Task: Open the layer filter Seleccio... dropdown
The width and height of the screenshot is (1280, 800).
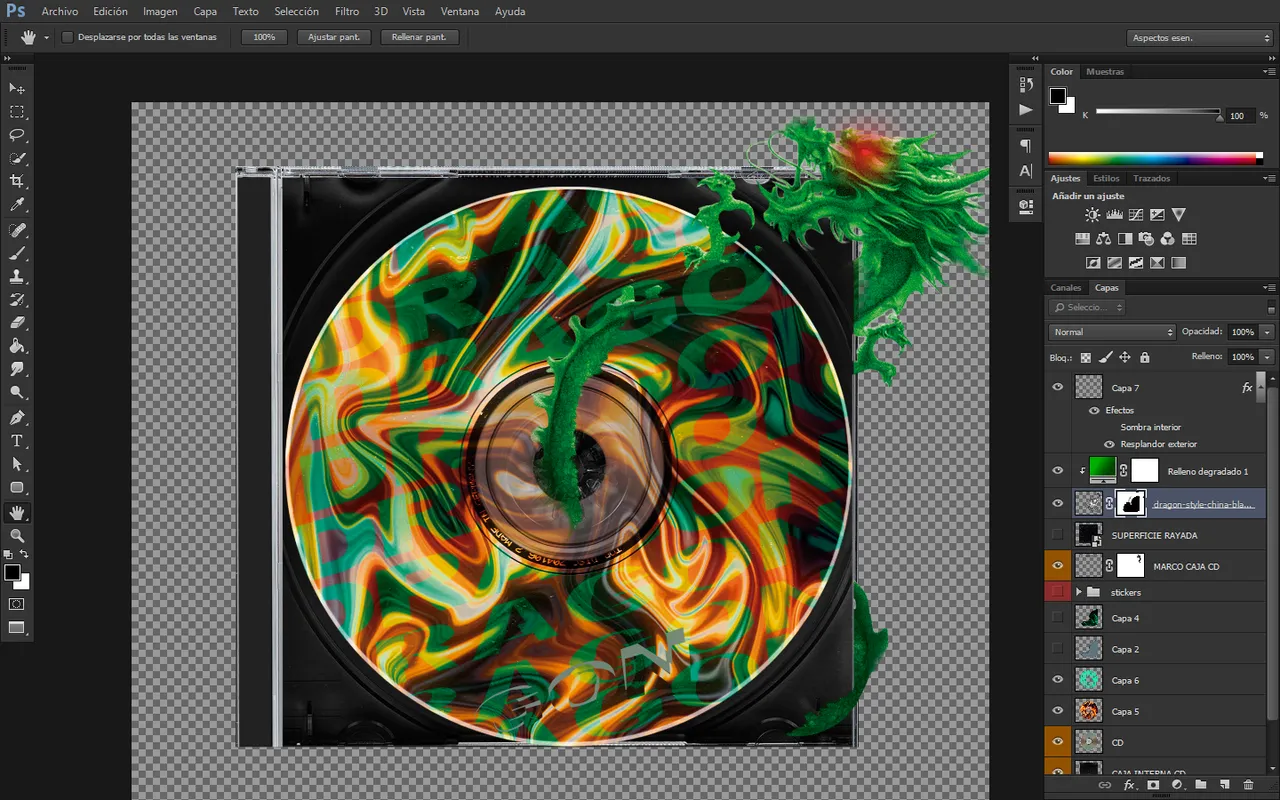Action: [1088, 308]
